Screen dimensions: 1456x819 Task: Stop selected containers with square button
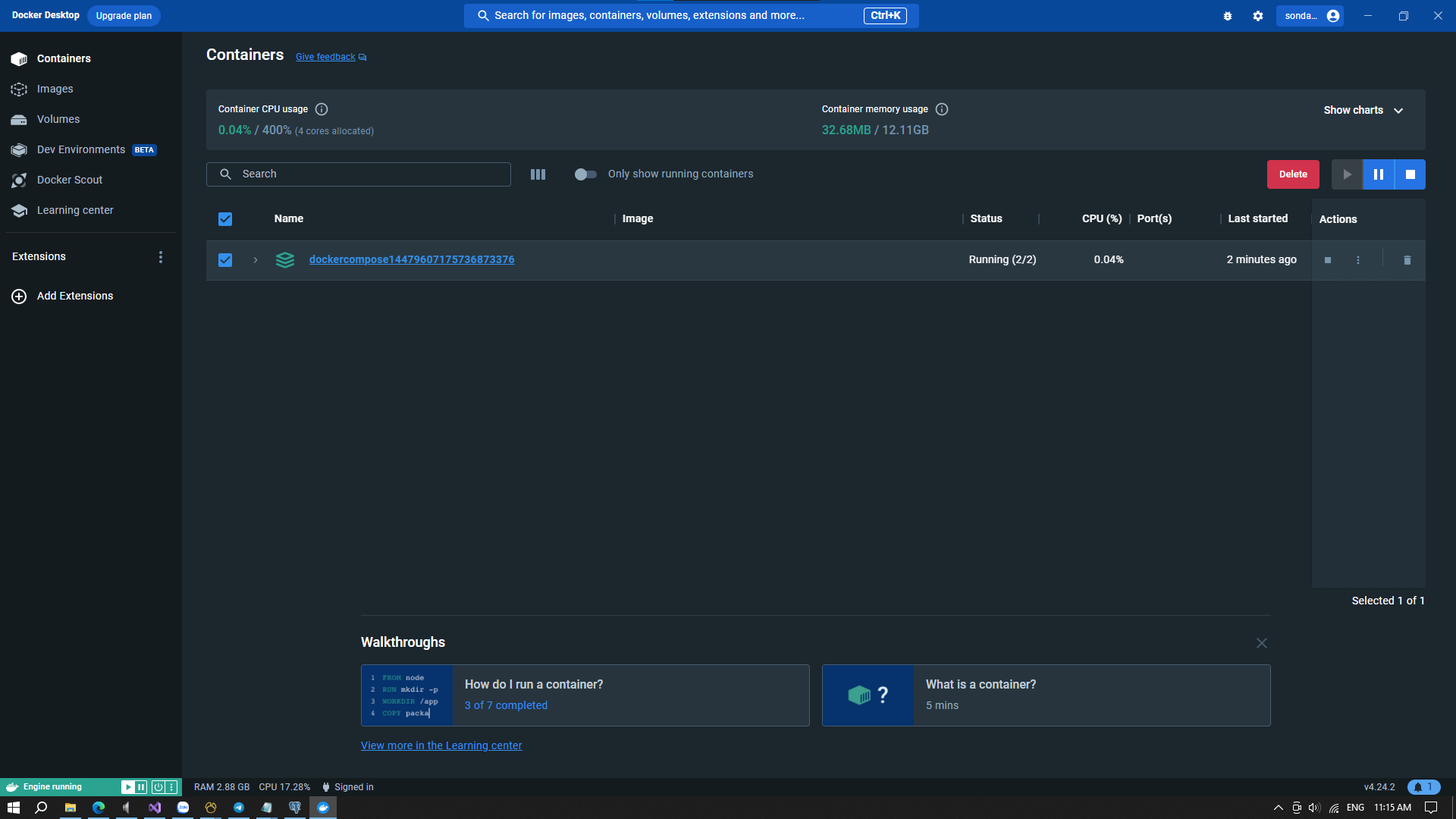(1410, 174)
